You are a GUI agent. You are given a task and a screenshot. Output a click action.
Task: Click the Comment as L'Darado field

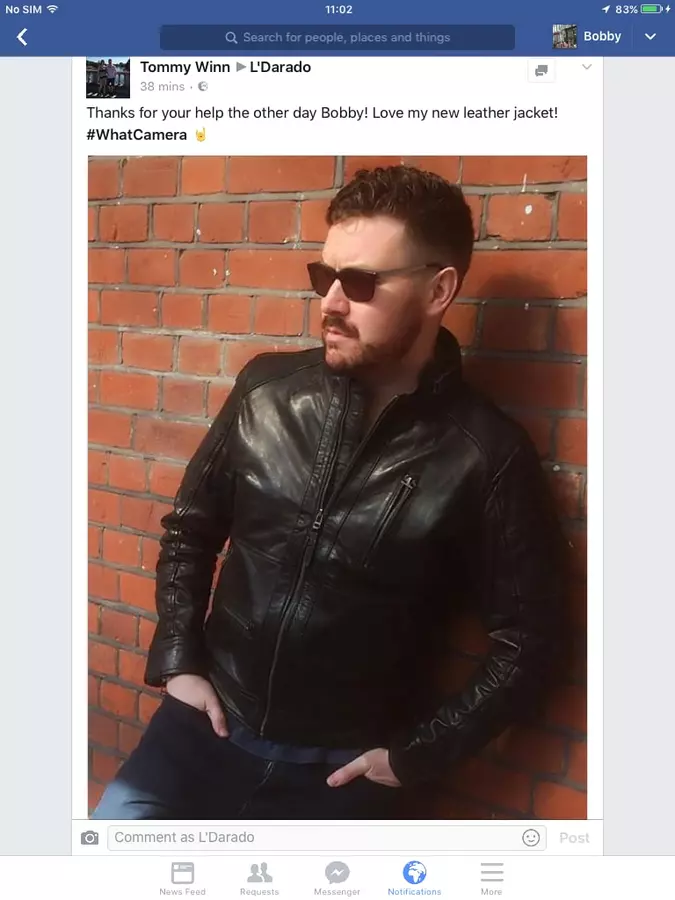(327, 837)
